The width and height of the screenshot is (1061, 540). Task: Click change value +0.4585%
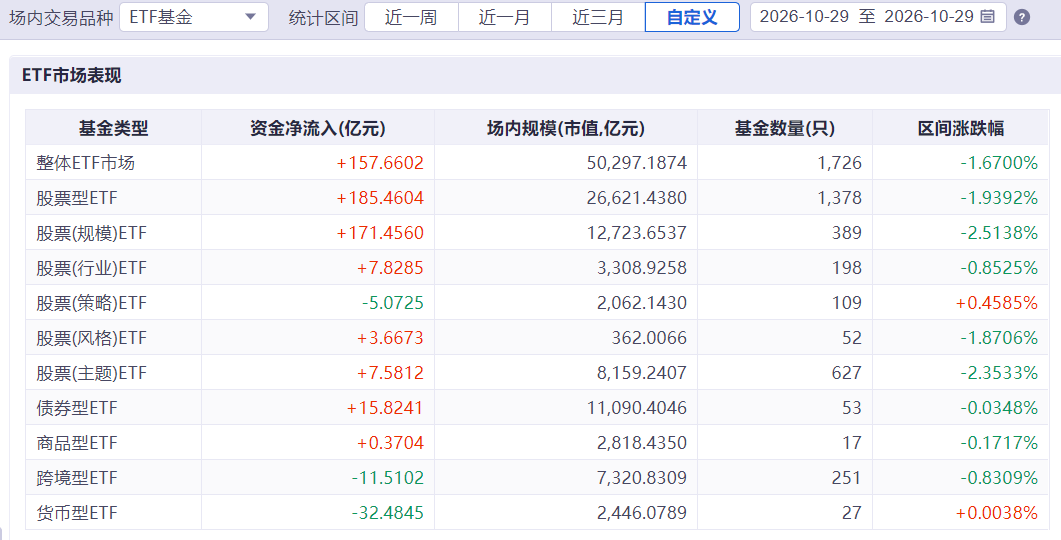(x=997, y=302)
